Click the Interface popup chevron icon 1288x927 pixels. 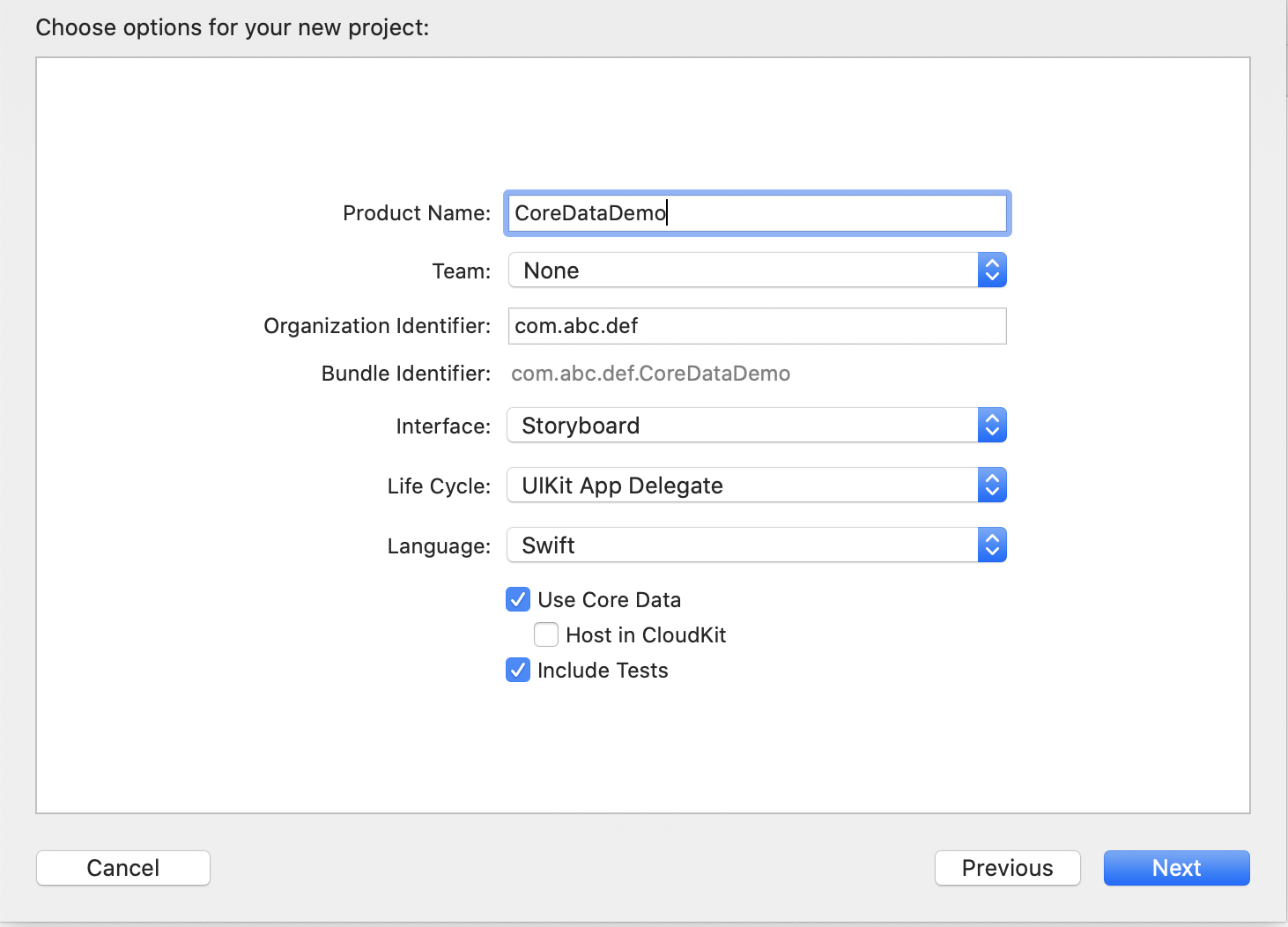click(x=992, y=426)
